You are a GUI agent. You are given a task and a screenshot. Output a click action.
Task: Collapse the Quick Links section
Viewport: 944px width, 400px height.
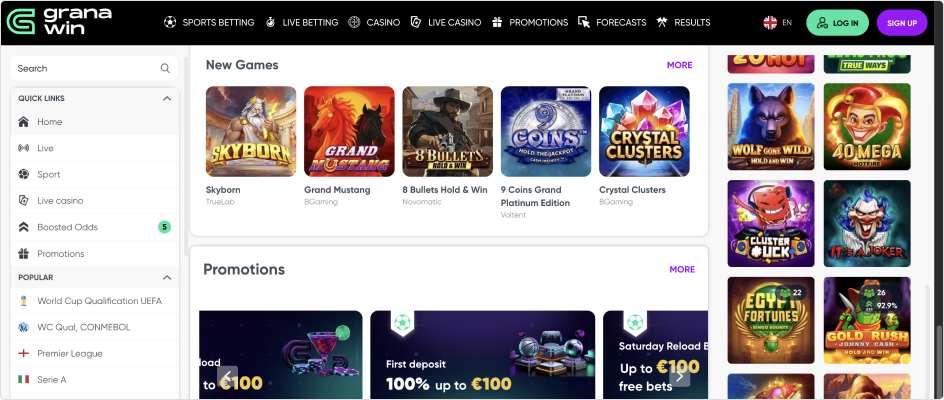167,99
